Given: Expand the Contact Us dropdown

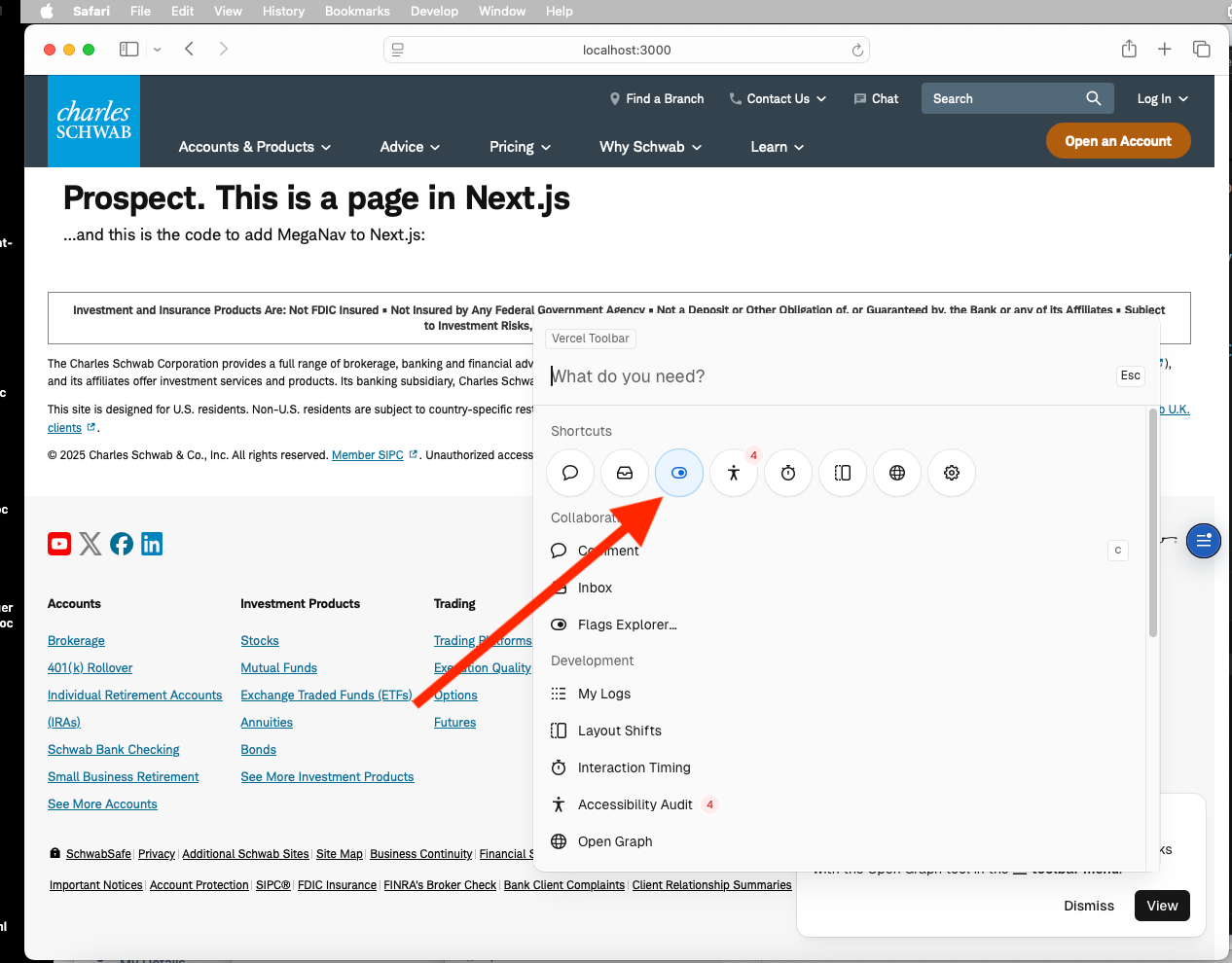Looking at the screenshot, I should 778,98.
